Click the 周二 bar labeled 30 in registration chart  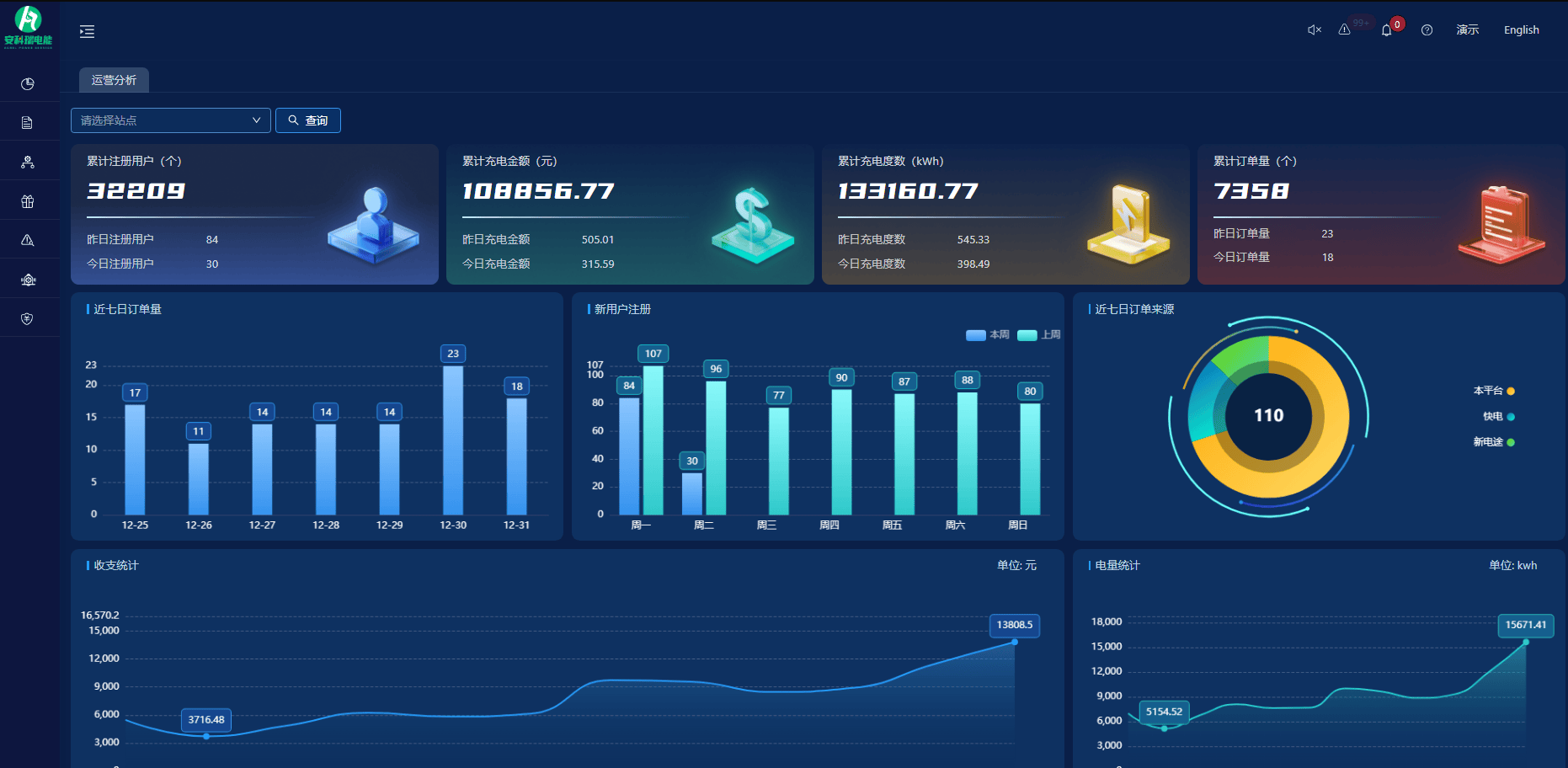[692, 493]
